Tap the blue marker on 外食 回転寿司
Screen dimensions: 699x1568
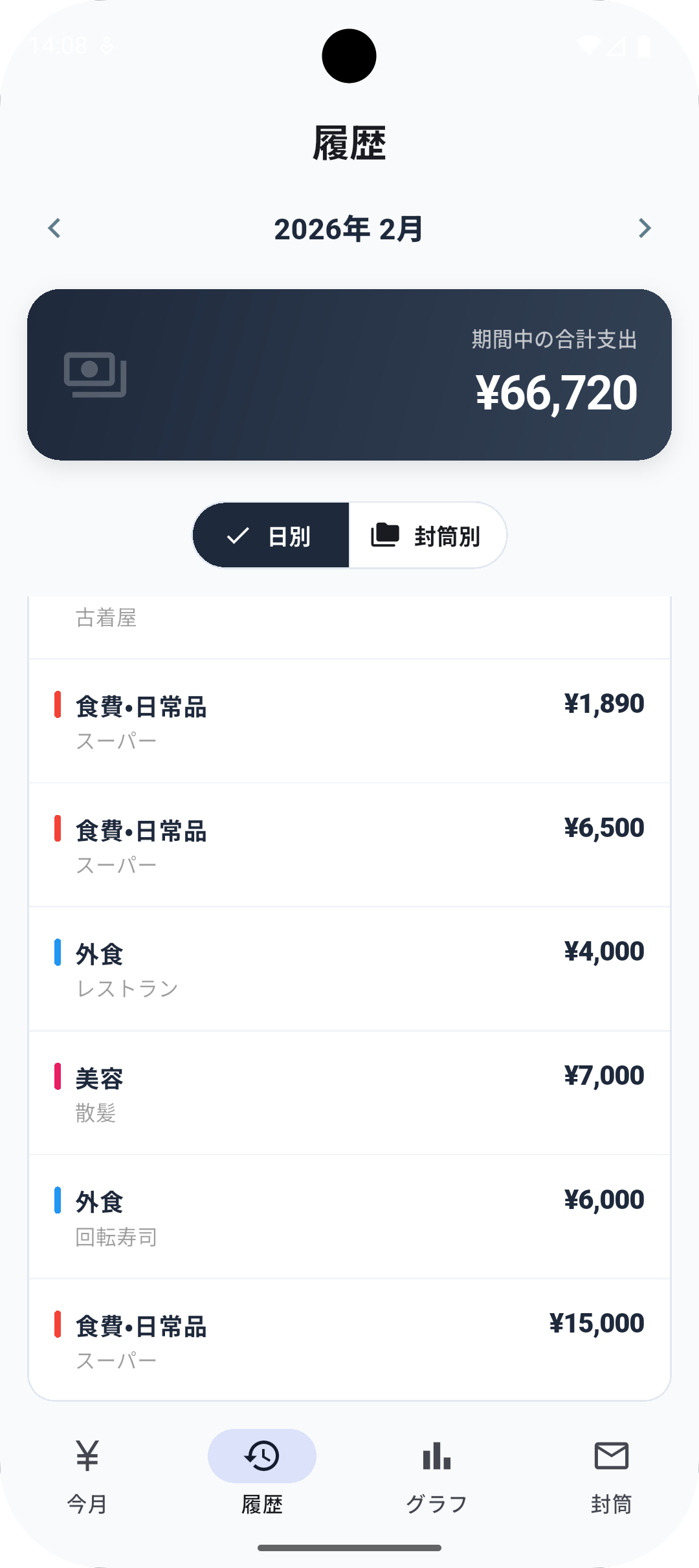point(58,1201)
